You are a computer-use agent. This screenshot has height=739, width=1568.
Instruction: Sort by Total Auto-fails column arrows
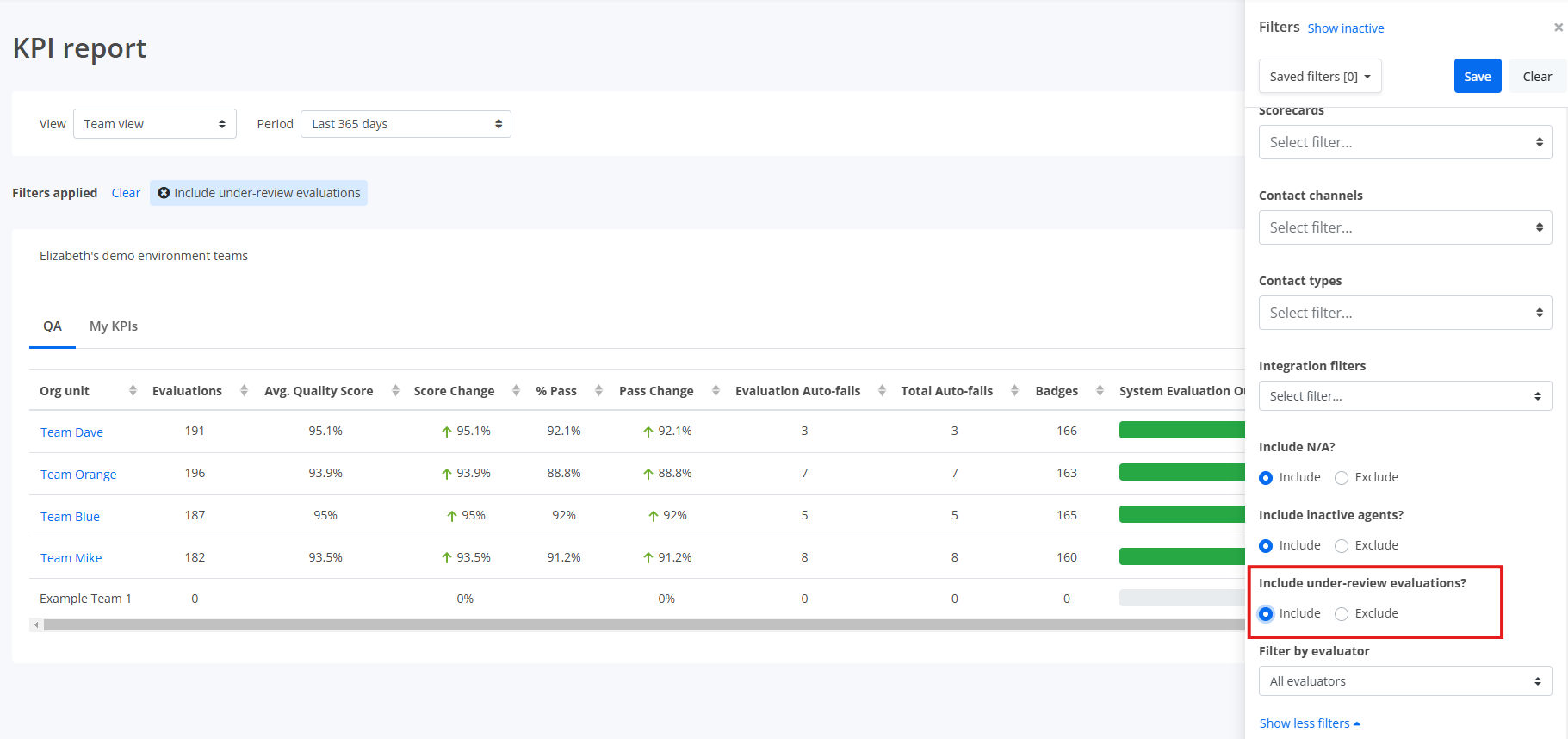1014,391
